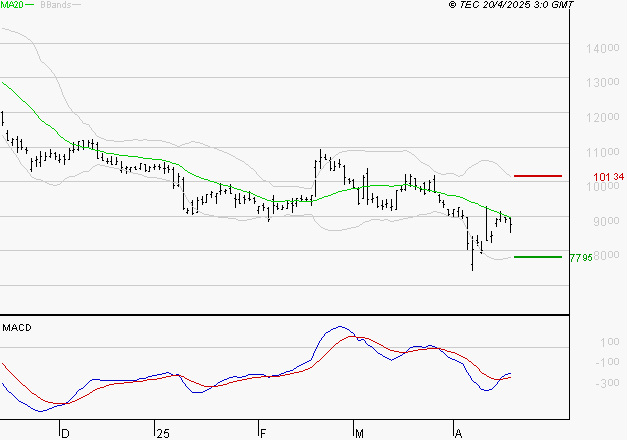Click the D month marker on time axis
Screen dimensions: 627x440
pos(65,433)
